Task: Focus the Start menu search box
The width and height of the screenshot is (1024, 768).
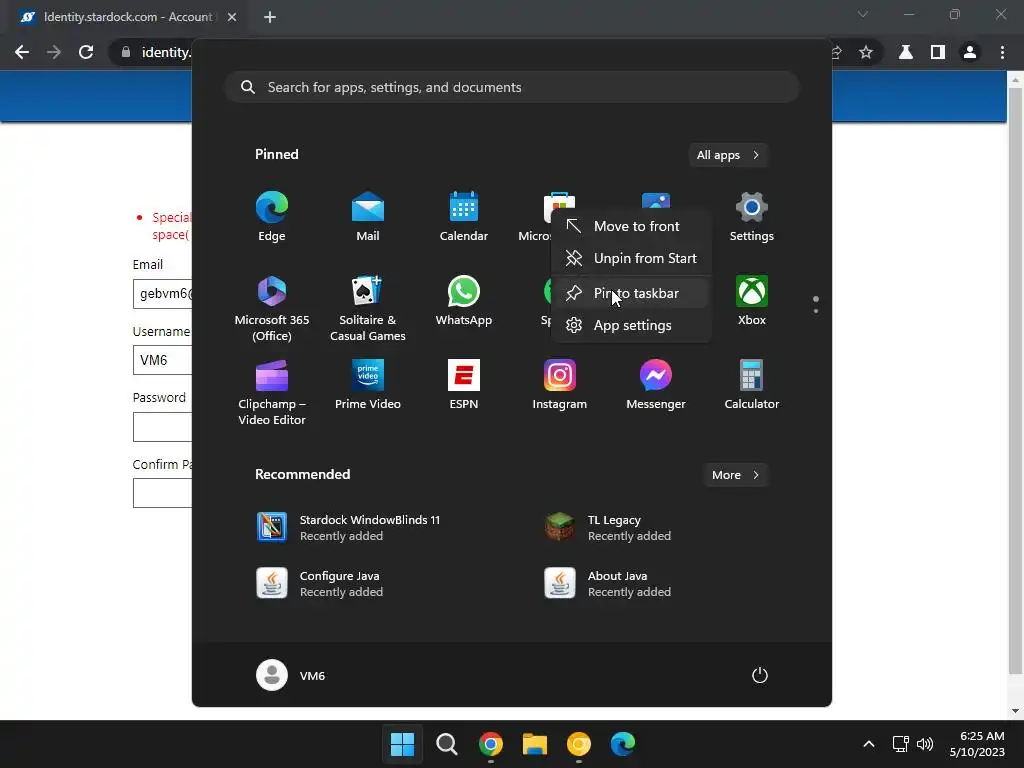Action: pyautogui.click(x=512, y=88)
